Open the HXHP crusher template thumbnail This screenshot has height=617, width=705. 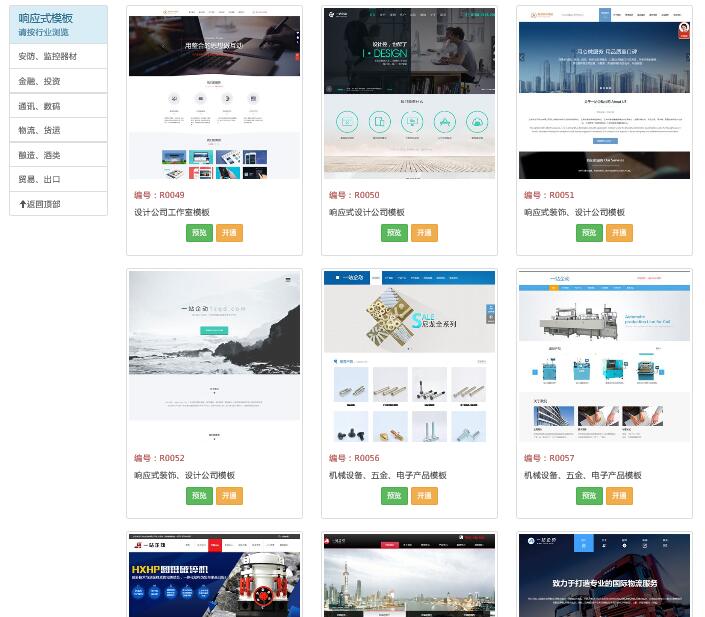214,575
